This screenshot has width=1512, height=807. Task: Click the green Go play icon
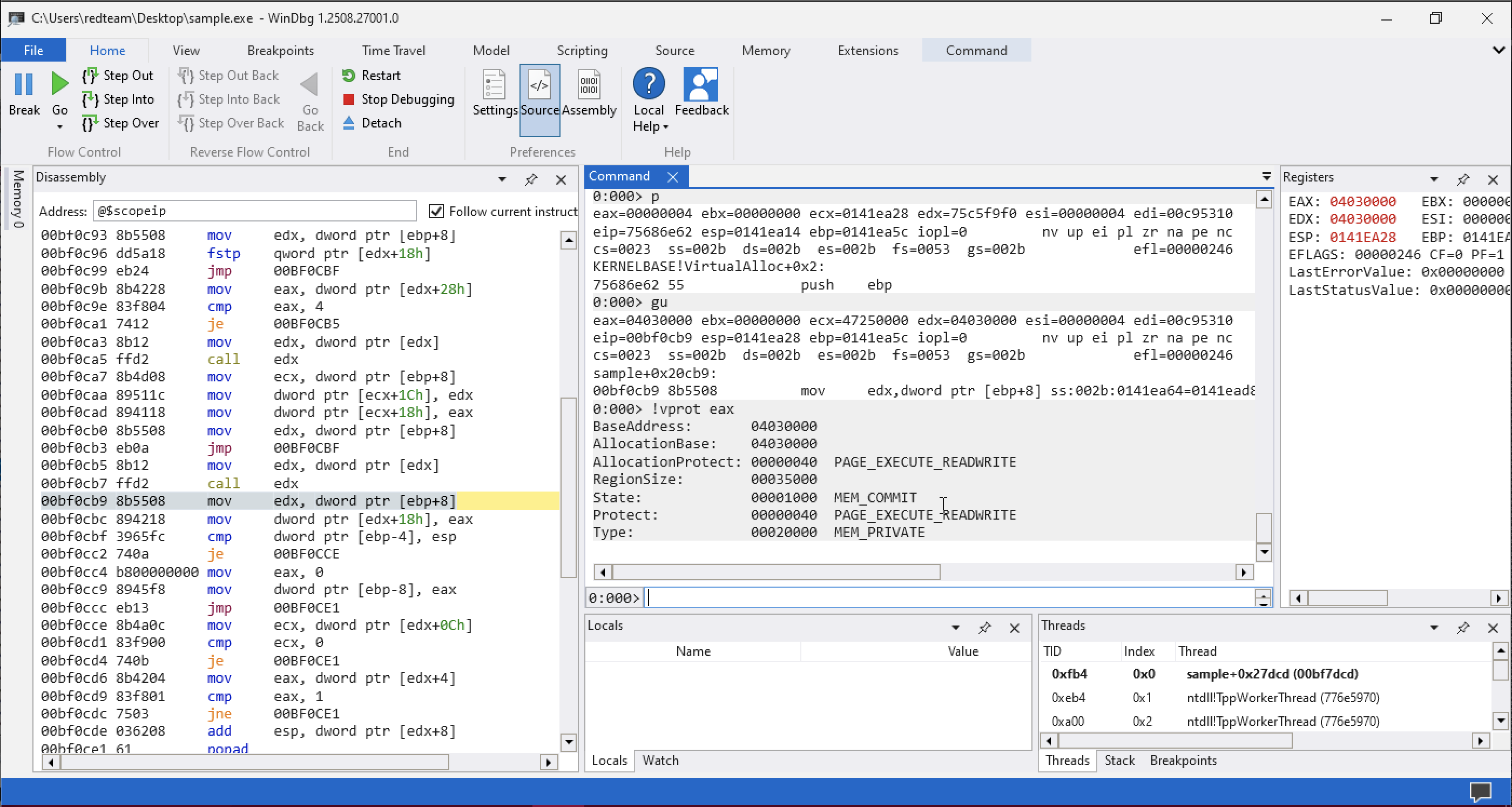coord(59,84)
